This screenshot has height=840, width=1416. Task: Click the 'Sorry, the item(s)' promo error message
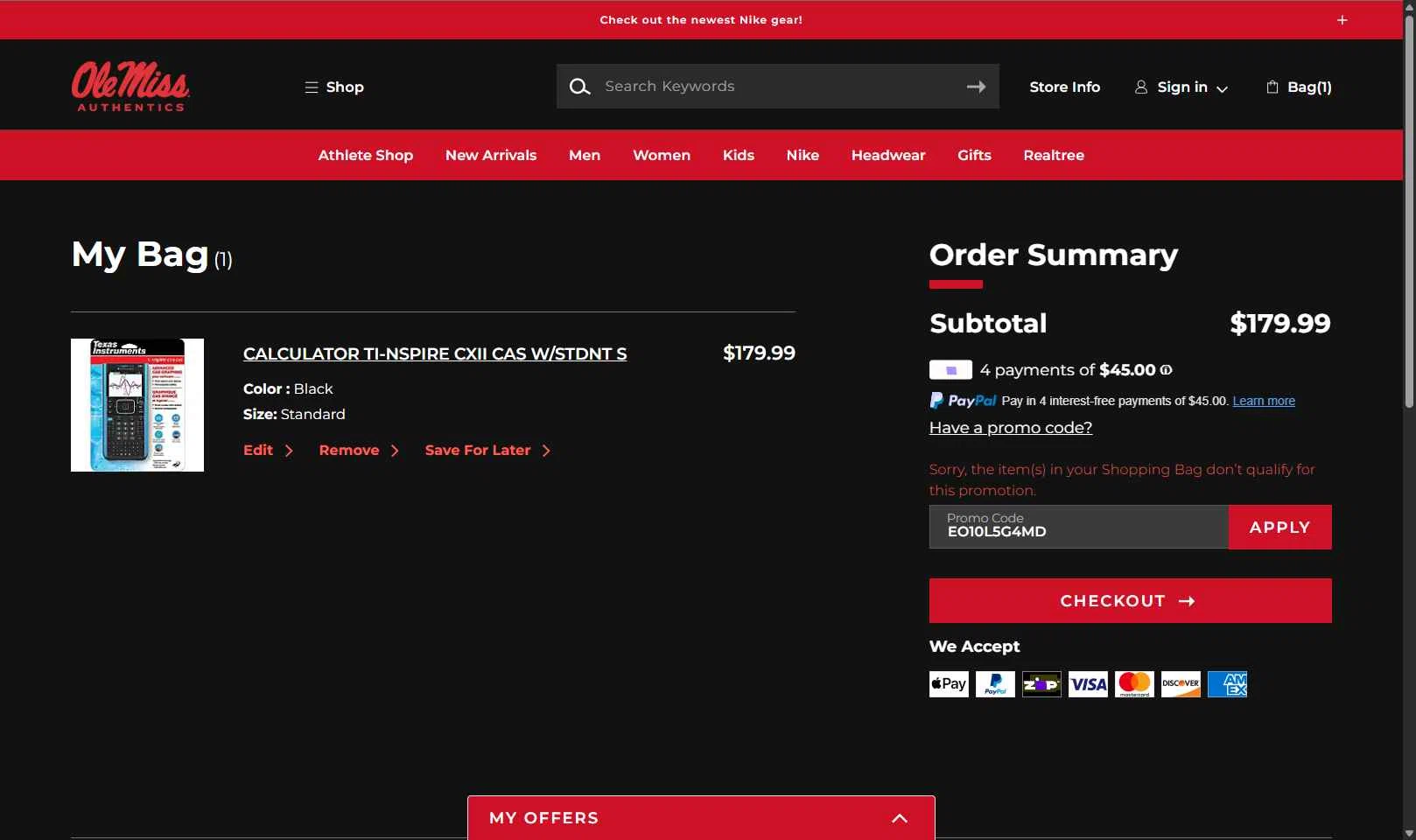click(x=1122, y=479)
